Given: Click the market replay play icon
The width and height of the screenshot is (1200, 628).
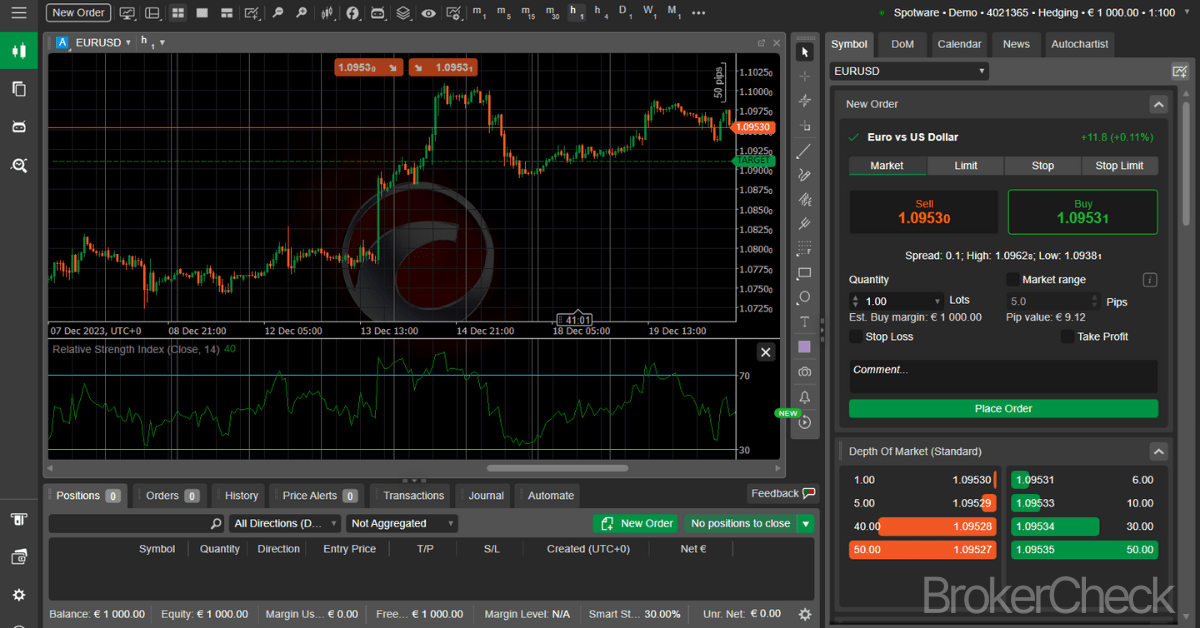Looking at the screenshot, I should point(805,422).
